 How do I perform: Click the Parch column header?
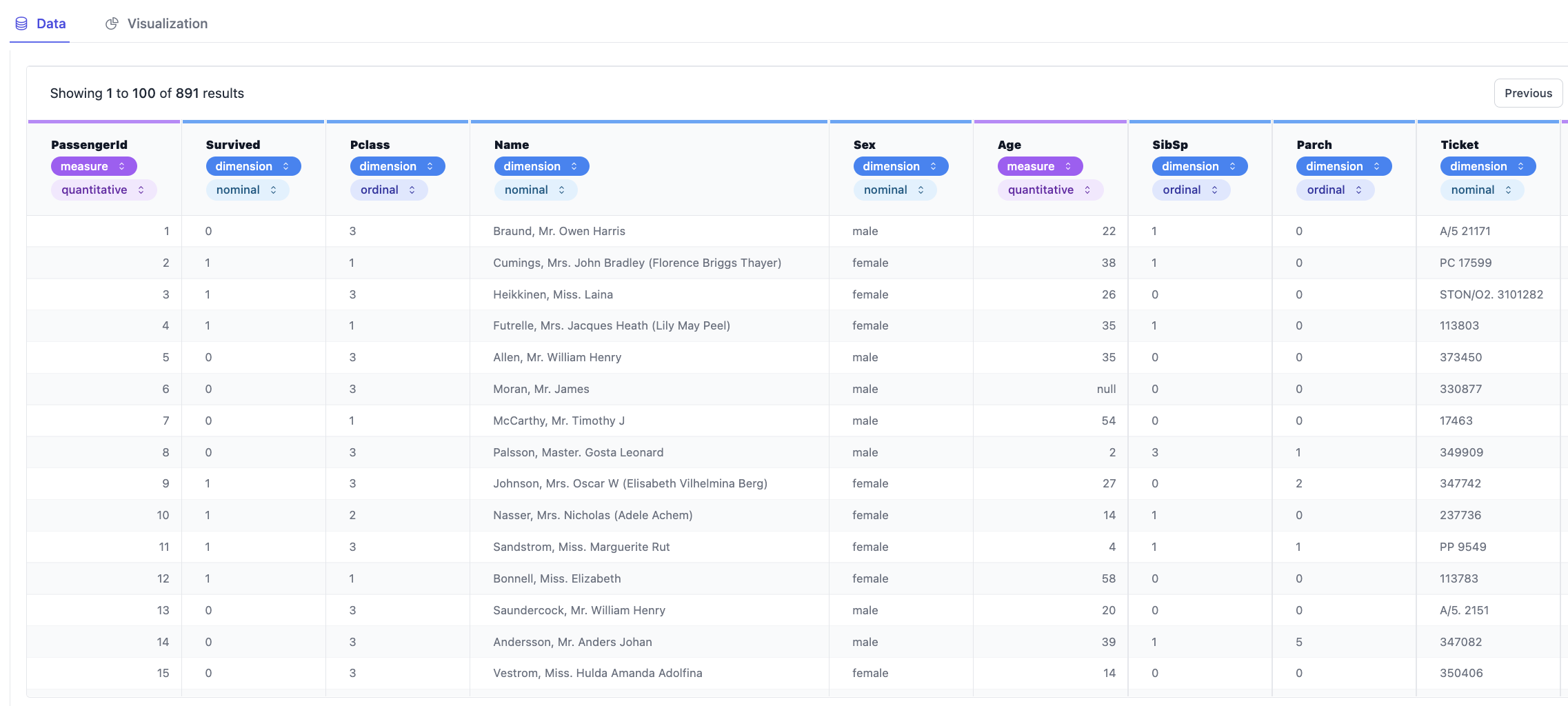1314,145
